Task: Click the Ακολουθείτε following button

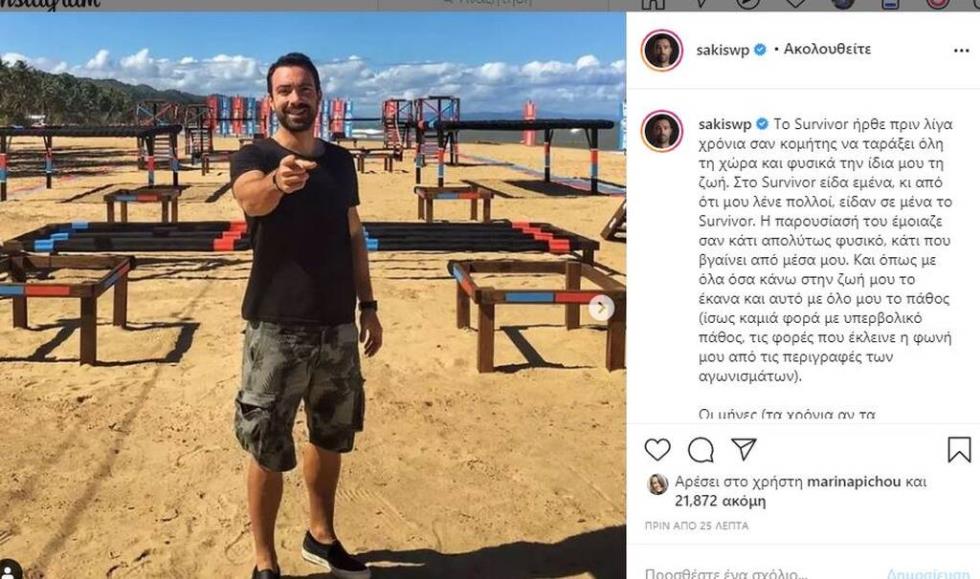Action: [827, 49]
